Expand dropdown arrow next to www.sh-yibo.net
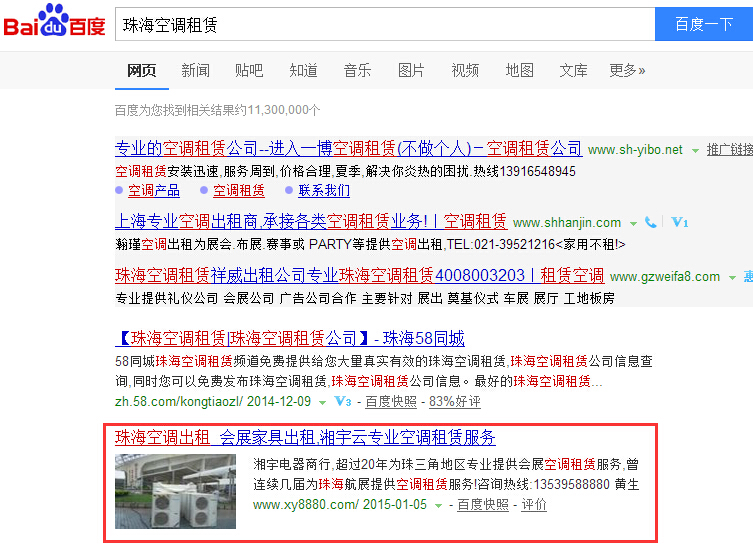 [x=695, y=151]
